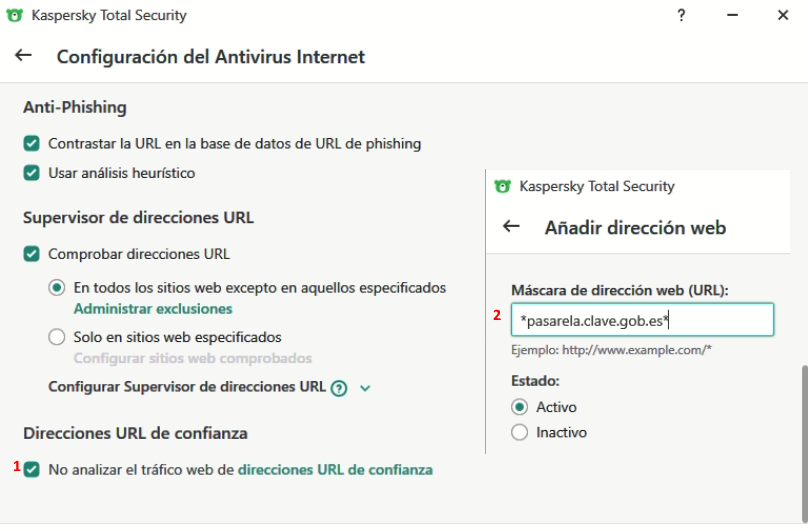Open direcciones URL de confianza link
Image resolution: width=808 pixels, height=531 pixels.
(335, 469)
